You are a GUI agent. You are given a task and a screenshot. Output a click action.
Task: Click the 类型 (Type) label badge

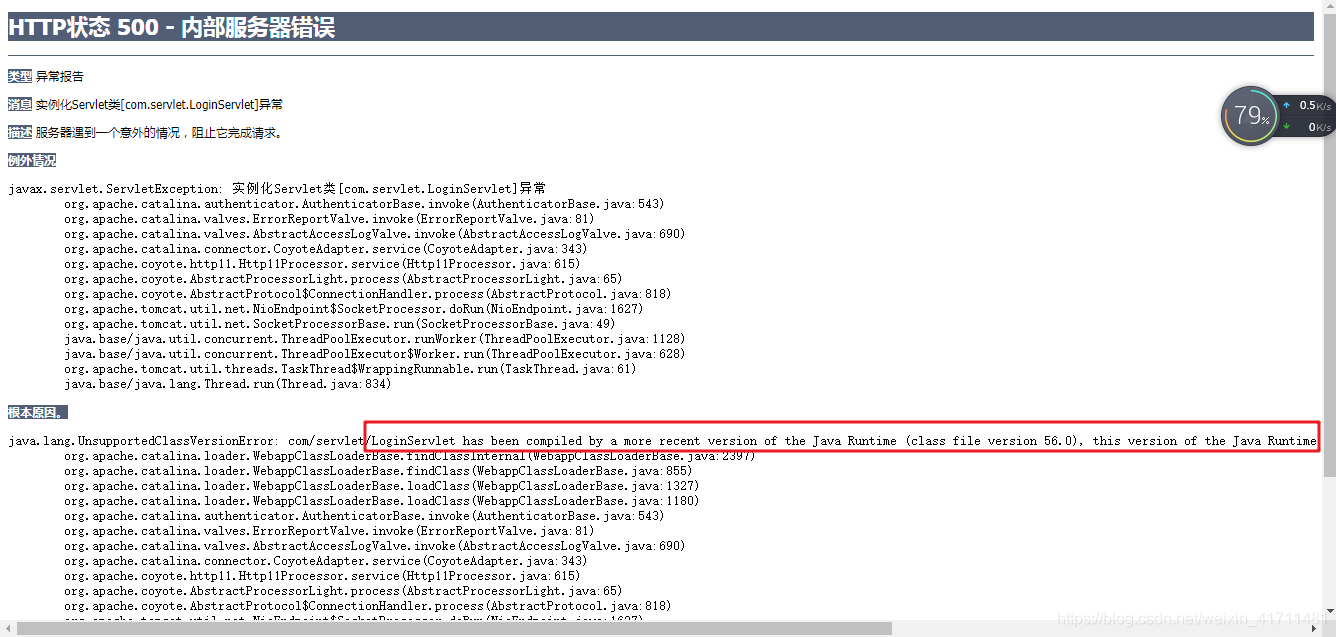pos(18,76)
